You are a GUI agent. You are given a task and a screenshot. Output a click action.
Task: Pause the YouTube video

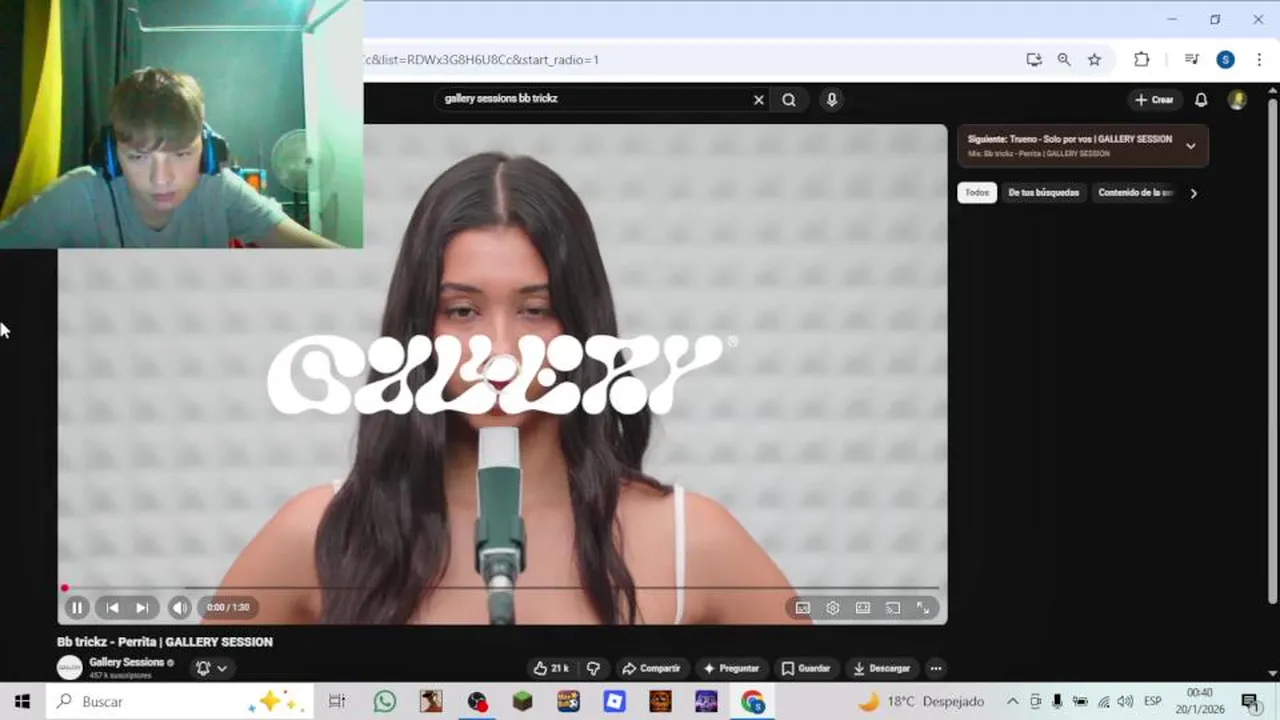77,607
